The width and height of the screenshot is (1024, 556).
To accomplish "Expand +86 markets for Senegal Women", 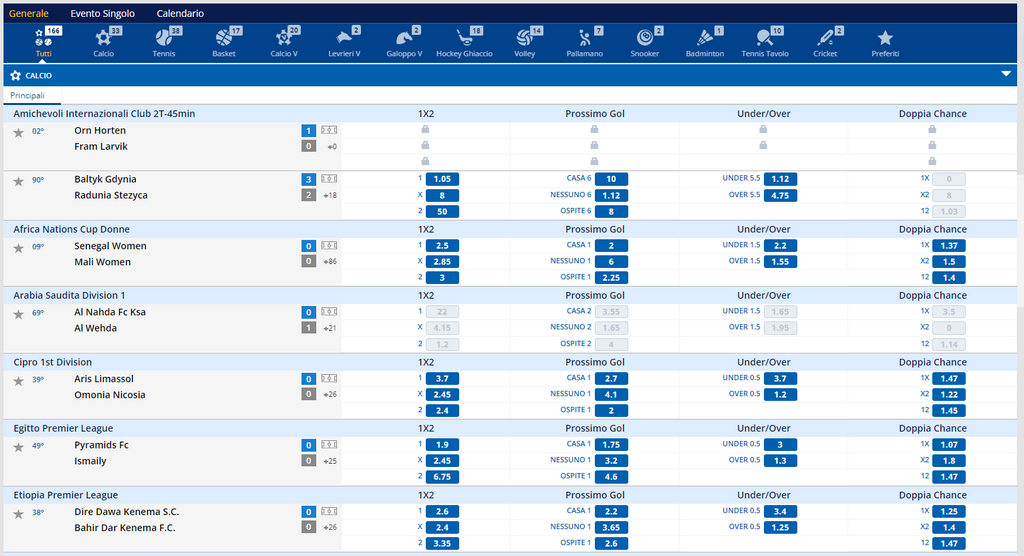I will (329, 262).
